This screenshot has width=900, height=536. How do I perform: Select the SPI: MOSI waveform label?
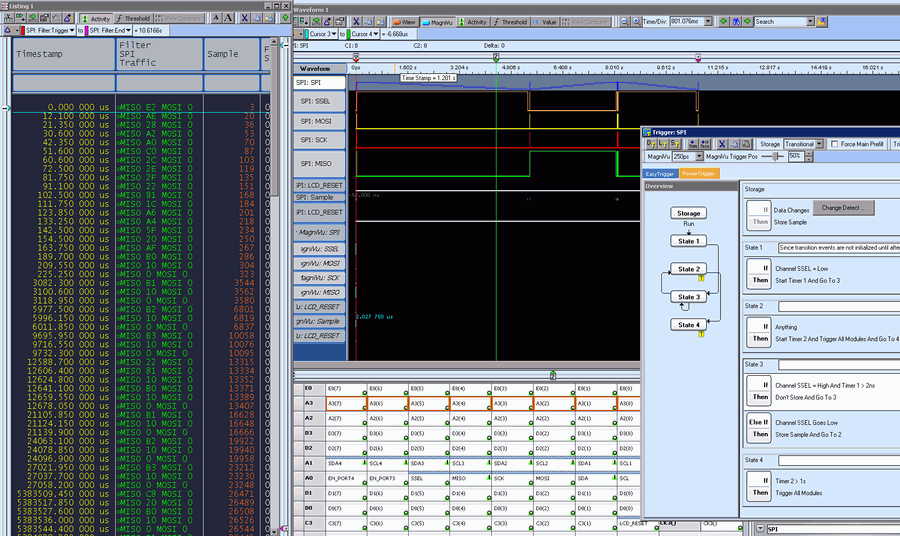(x=319, y=122)
